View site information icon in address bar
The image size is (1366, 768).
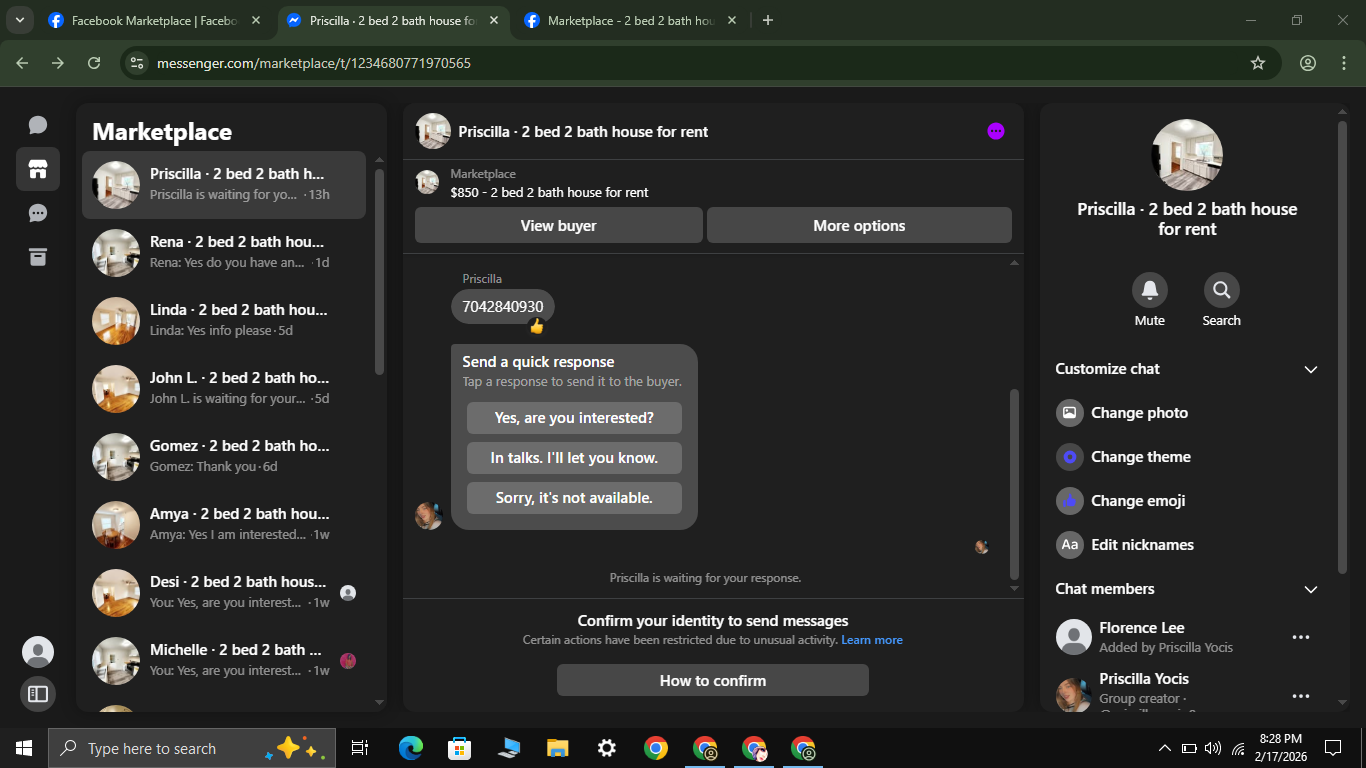(x=138, y=63)
